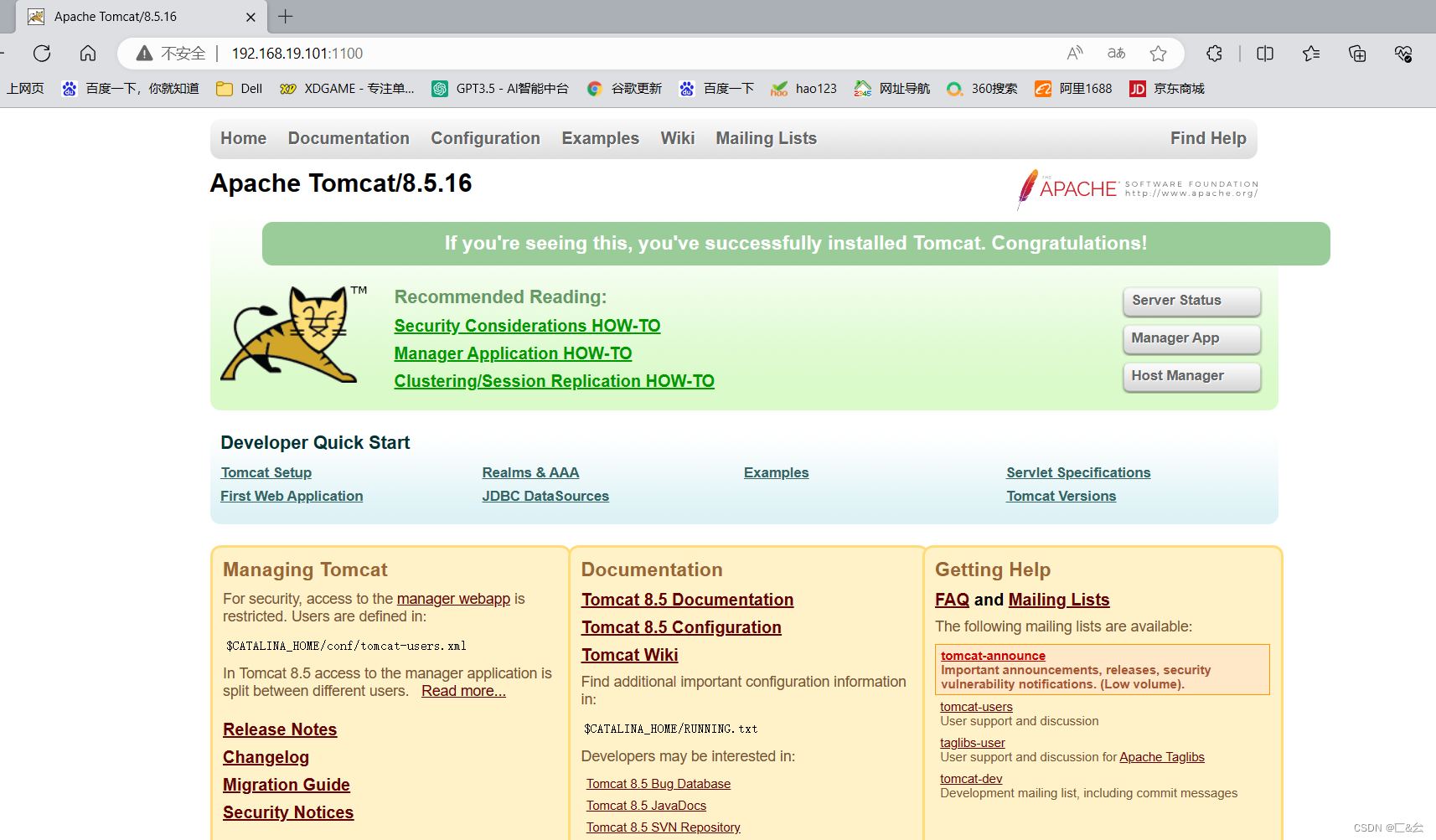Toggle the split screen icon

tap(1265, 54)
